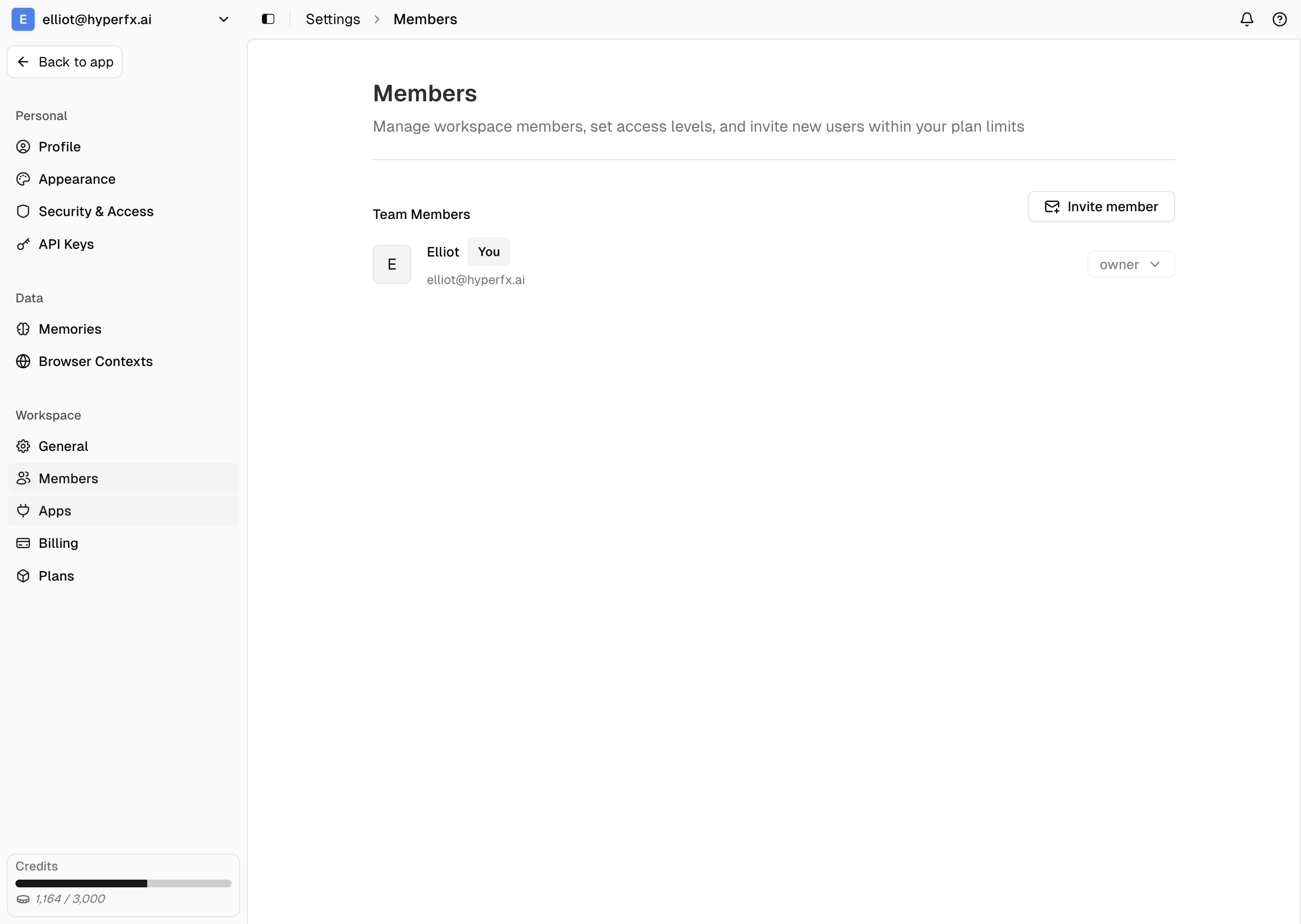
Task: Expand the workspace account switcher chevron
Action: (x=224, y=19)
